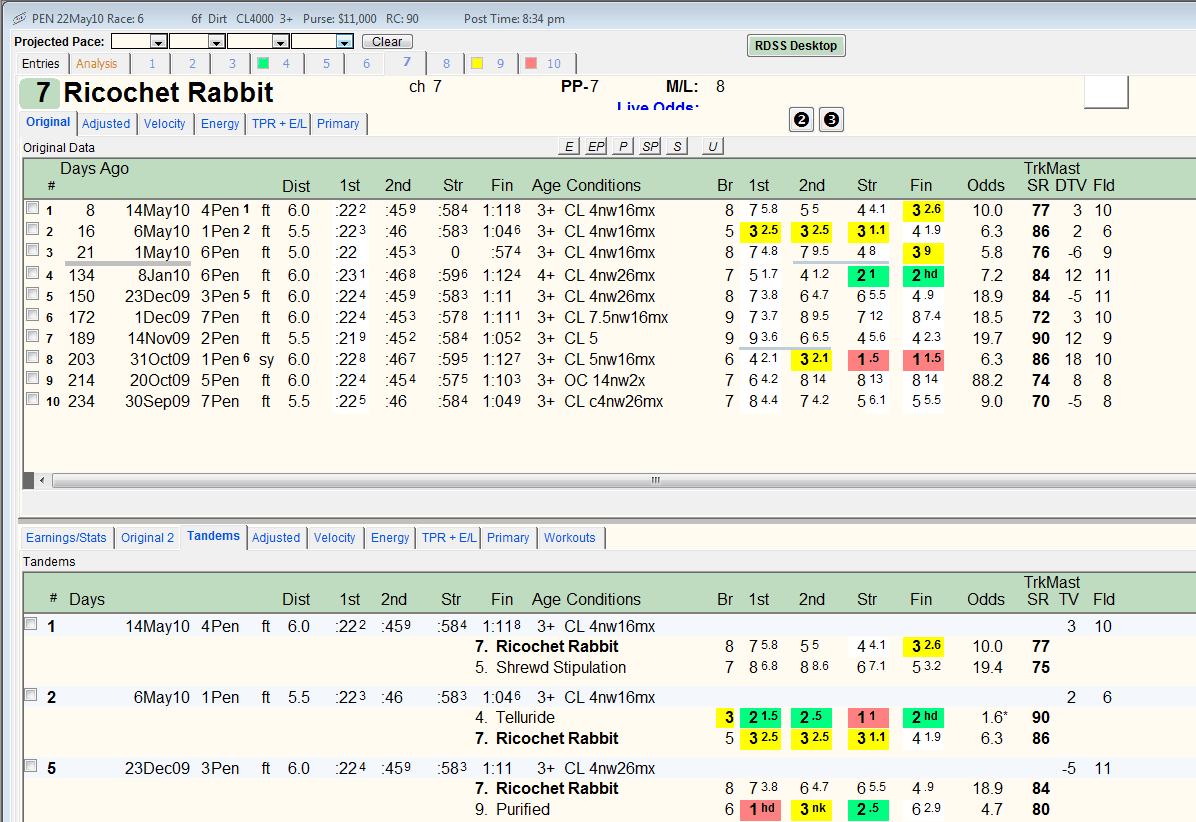Image resolution: width=1196 pixels, height=822 pixels.
Task: Click the empty white box near M/L
Action: pyautogui.click(x=1106, y=92)
